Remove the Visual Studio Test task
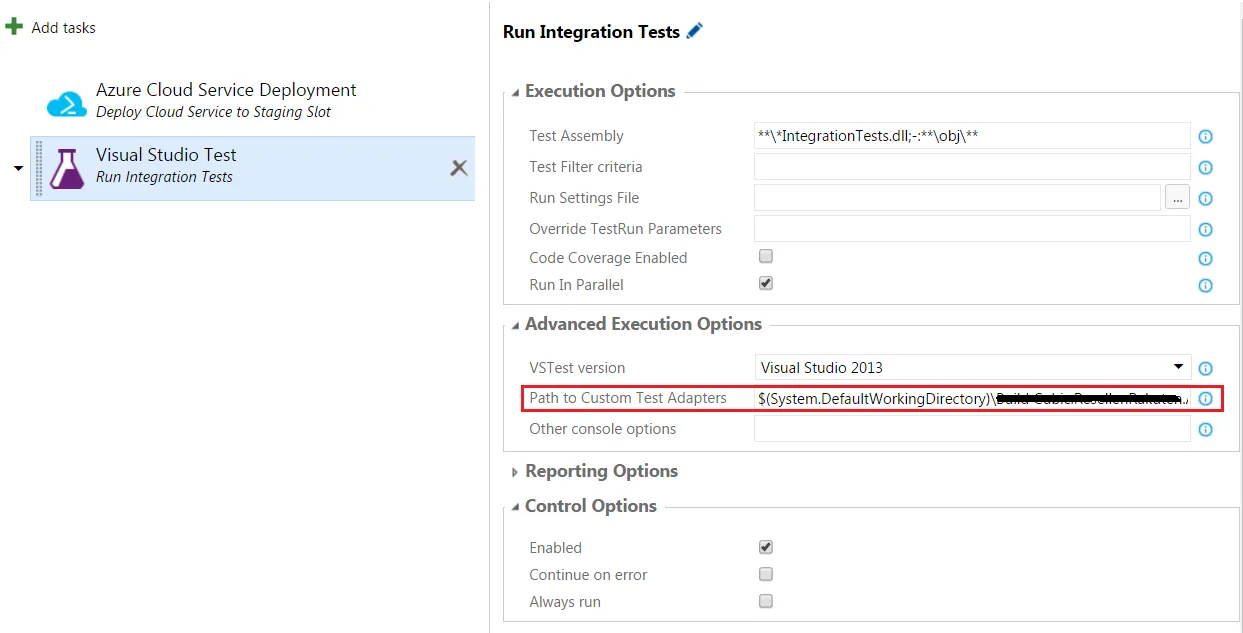 459,168
